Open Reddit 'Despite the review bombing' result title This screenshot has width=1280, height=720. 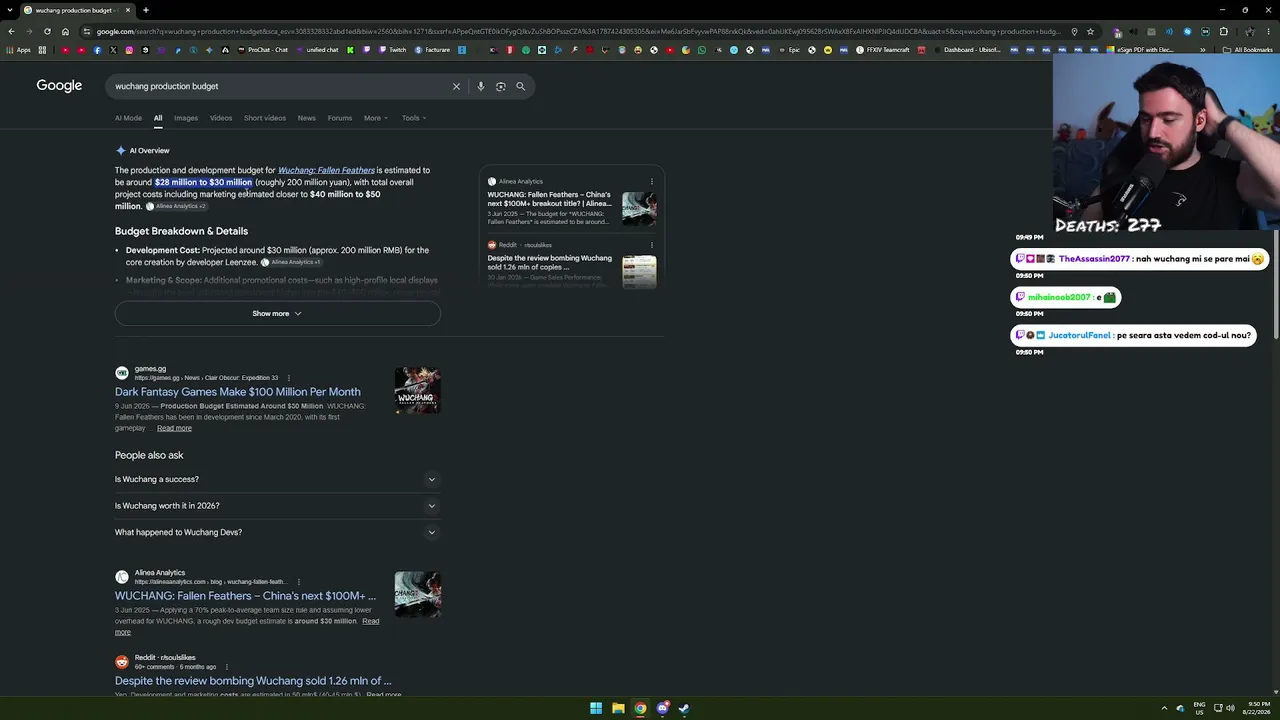click(253, 681)
